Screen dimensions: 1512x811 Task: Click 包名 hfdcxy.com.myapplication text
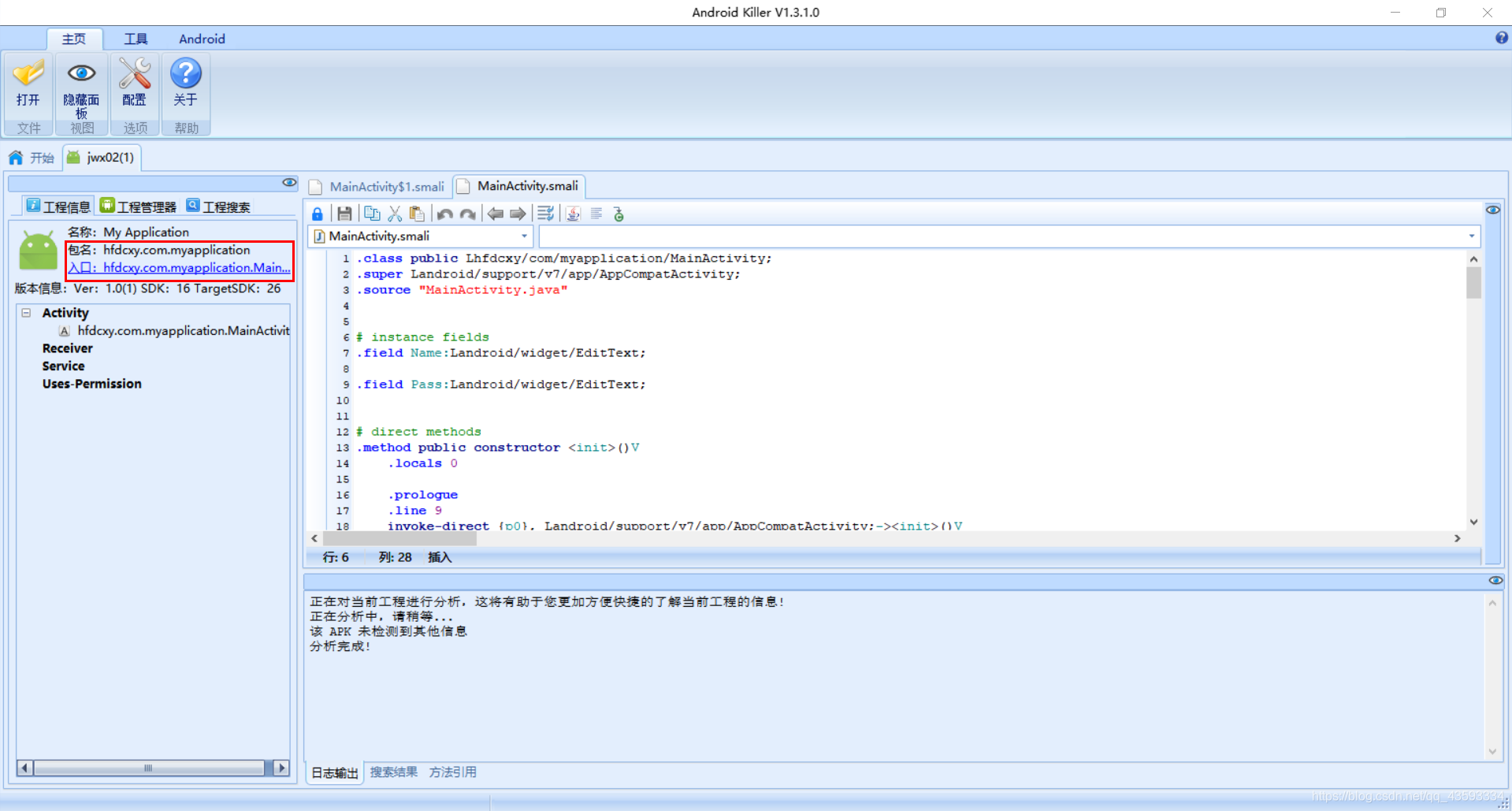coord(158,250)
